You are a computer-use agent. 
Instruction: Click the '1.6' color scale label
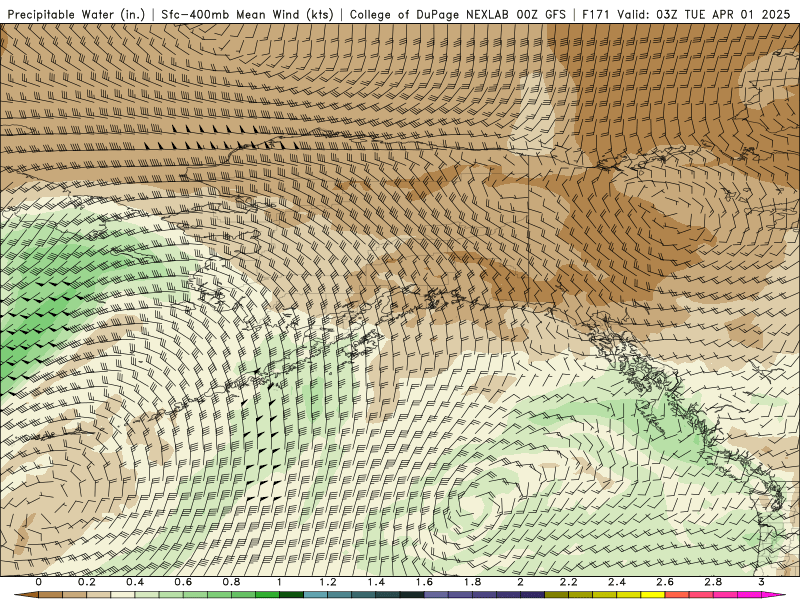(x=424, y=582)
